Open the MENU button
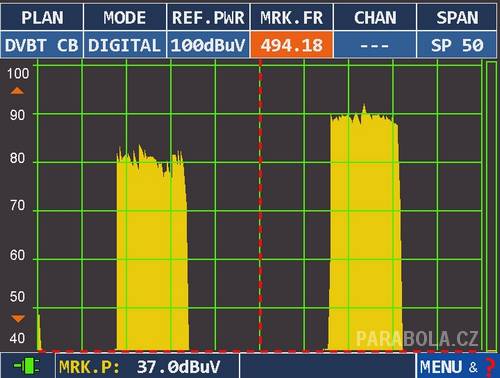This screenshot has height=378, width=500. point(449,367)
